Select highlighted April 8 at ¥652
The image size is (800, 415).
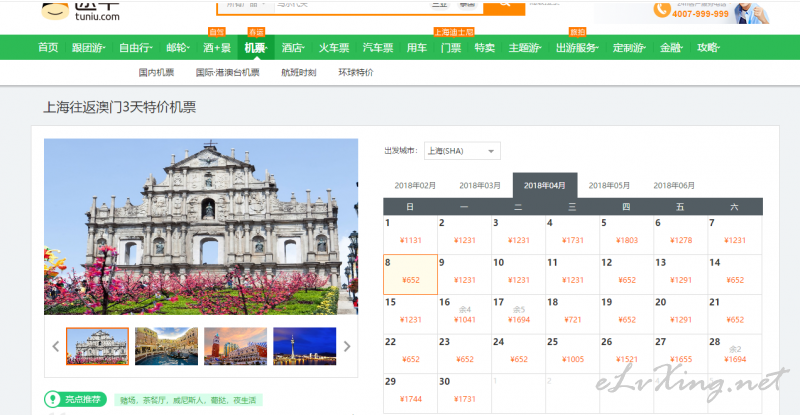[x=410, y=275]
